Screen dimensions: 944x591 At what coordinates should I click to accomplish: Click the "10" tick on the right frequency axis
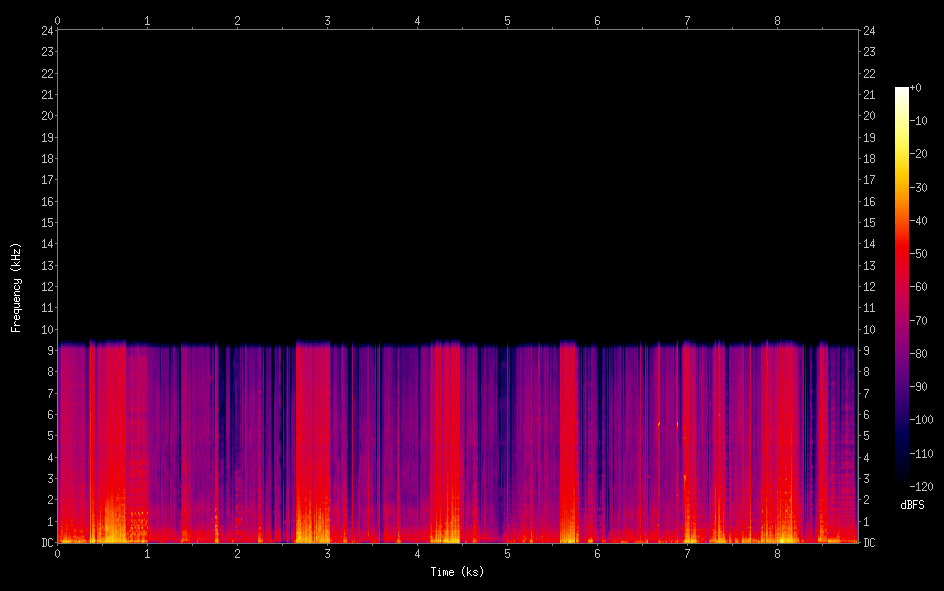tap(870, 330)
